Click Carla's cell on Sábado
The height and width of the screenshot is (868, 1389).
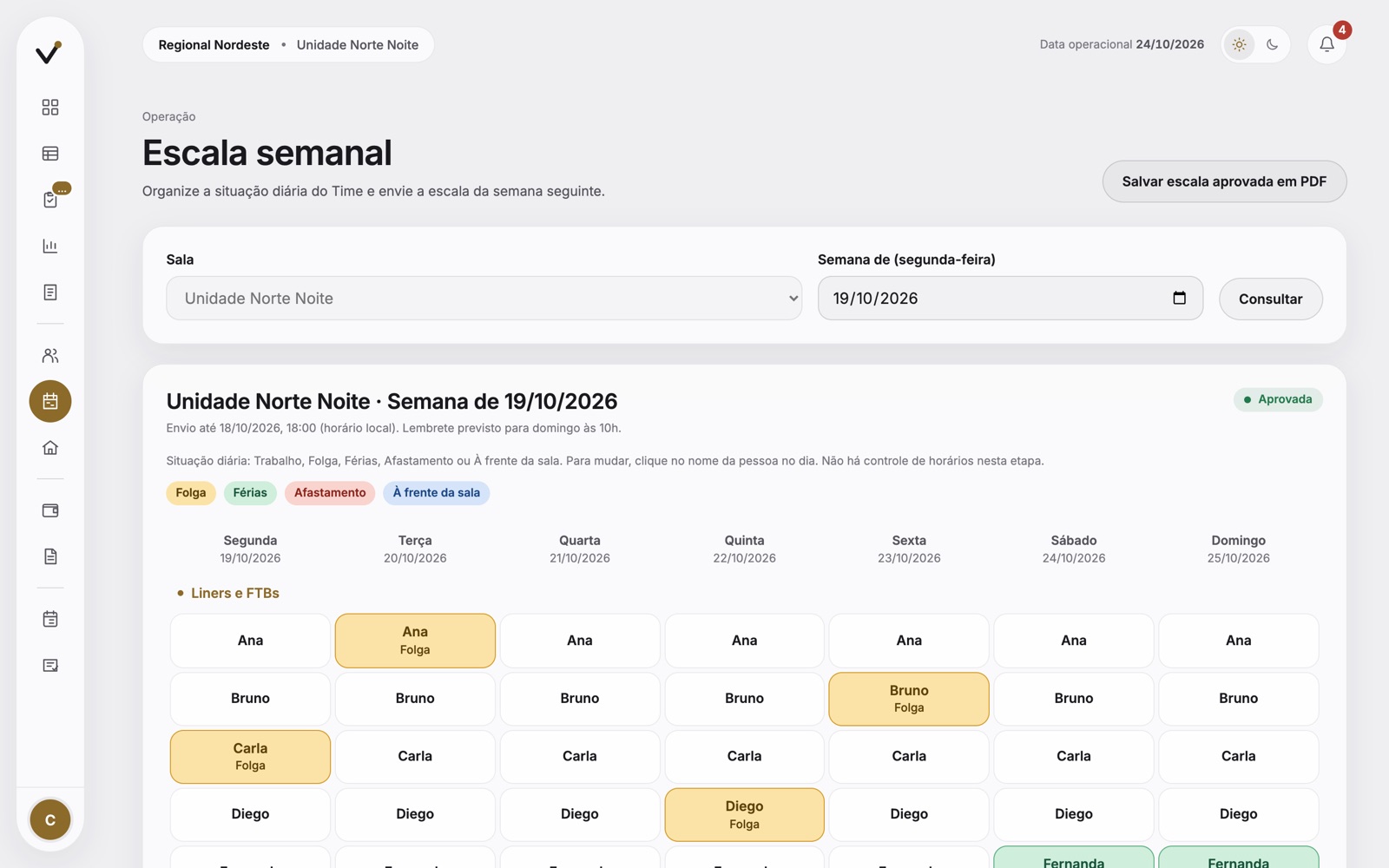[x=1074, y=757]
